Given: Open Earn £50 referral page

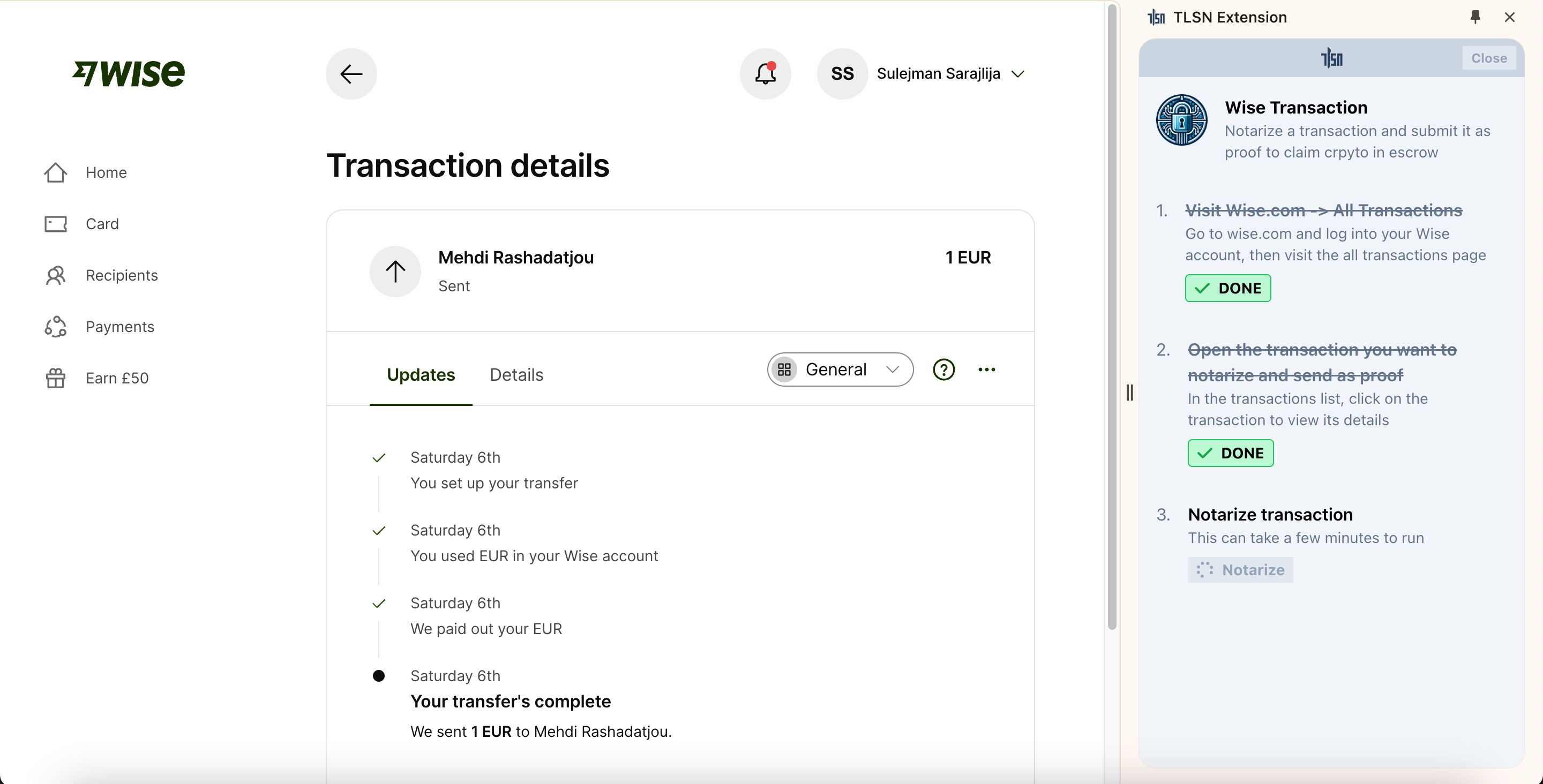Looking at the screenshot, I should click(x=117, y=378).
